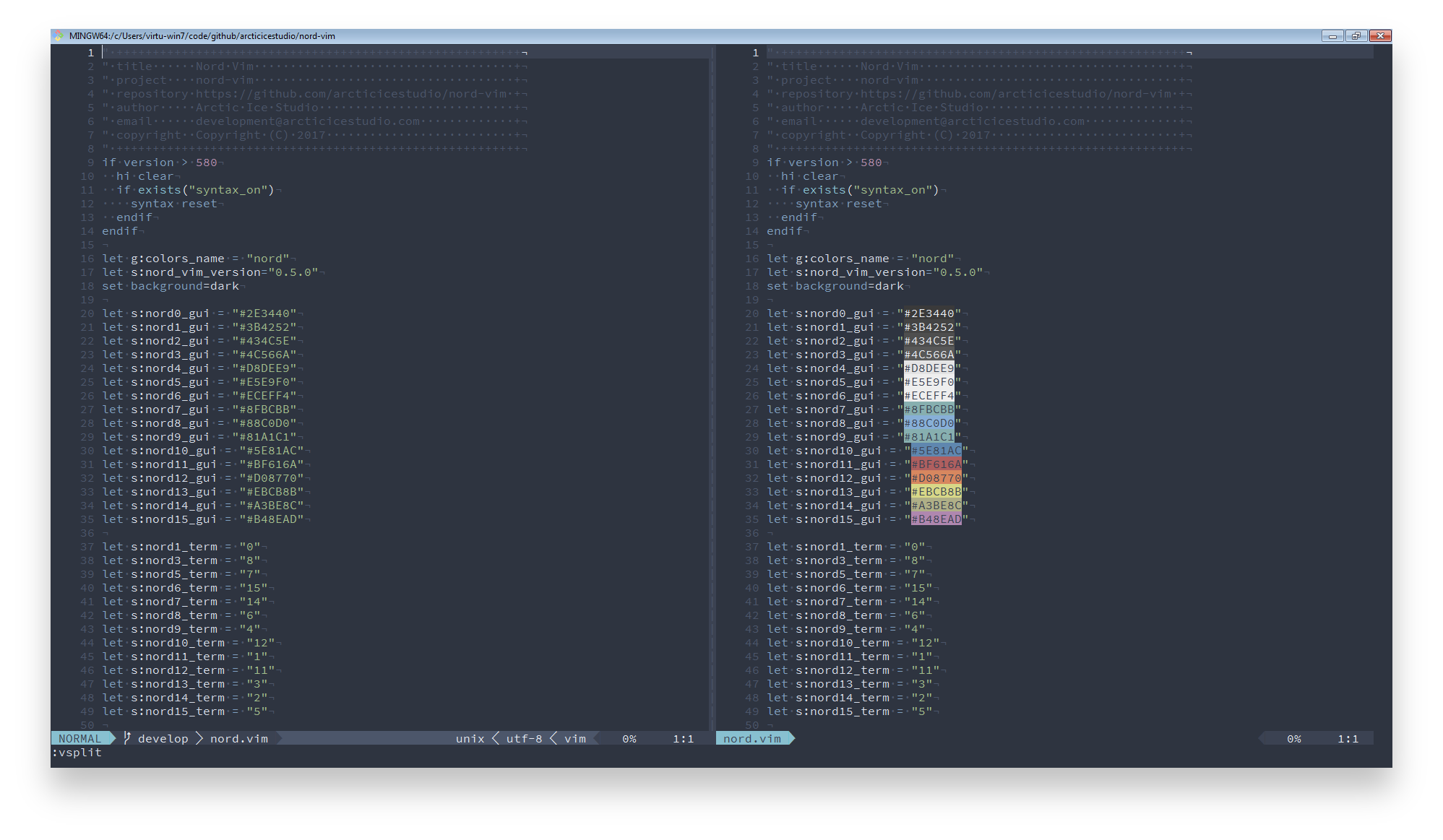Click the highlighted #8FBCBB color value

point(929,410)
